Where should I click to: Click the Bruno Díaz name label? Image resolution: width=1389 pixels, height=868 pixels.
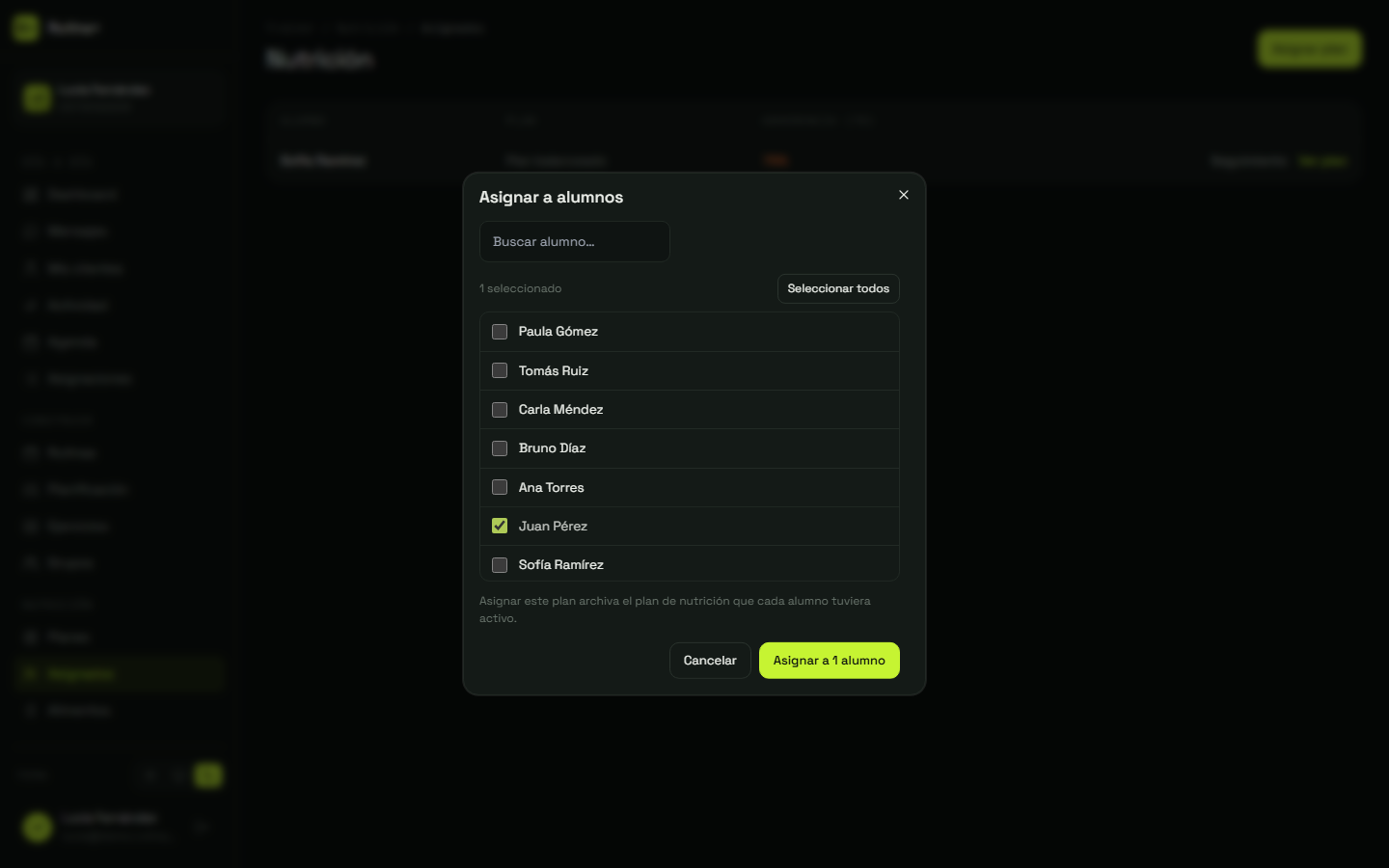pyautogui.click(x=553, y=448)
